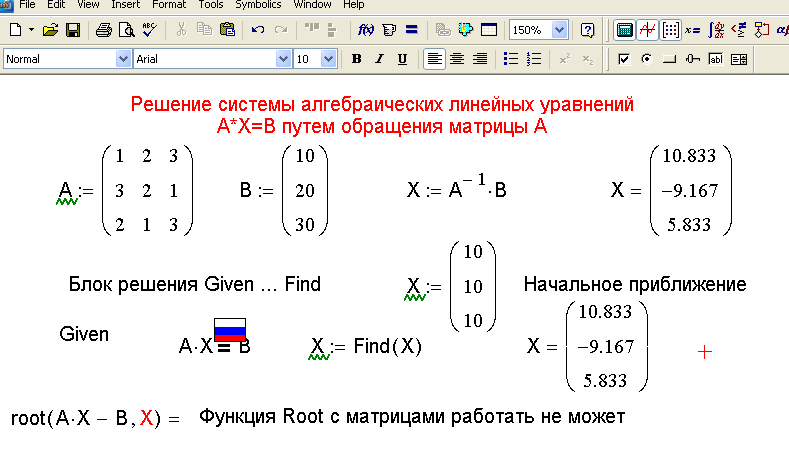Run the ABC spell check

tap(149, 30)
